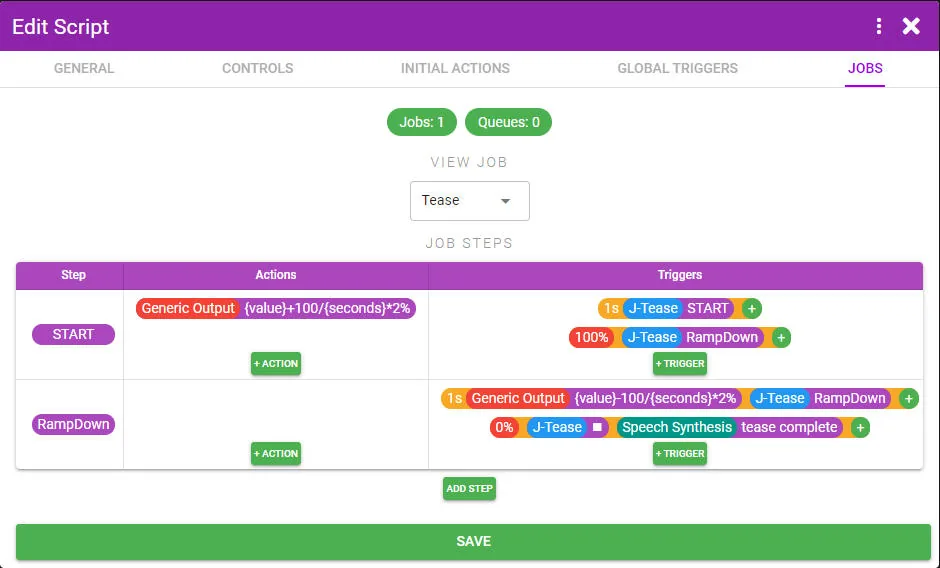This screenshot has width=940, height=568.
Task: Open the Global Triggers tab
Action: (x=677, y=68)
